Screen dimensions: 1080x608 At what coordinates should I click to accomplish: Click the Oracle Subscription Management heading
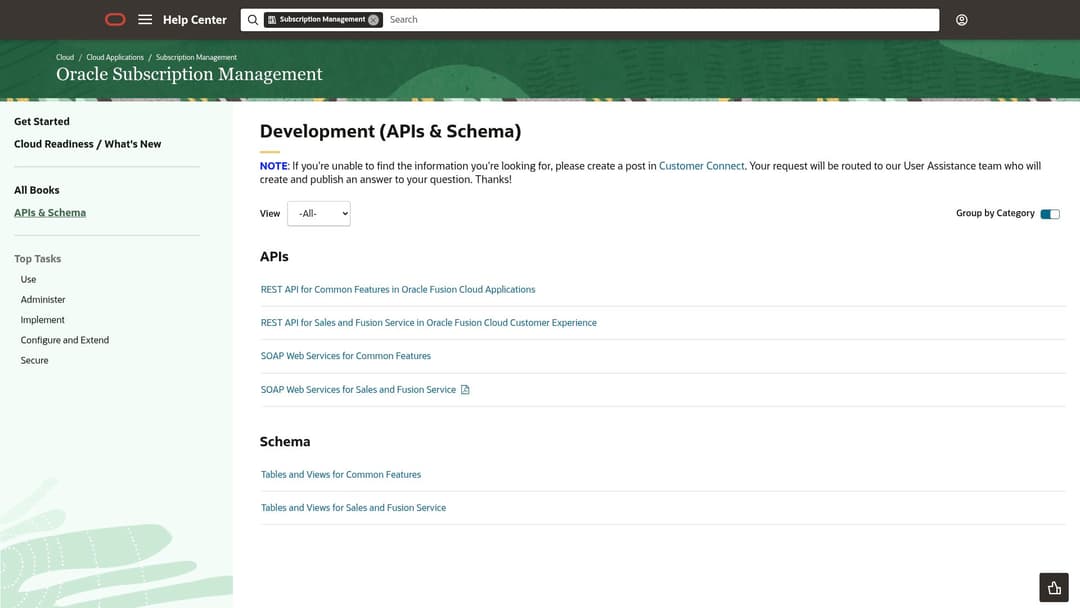189,74
